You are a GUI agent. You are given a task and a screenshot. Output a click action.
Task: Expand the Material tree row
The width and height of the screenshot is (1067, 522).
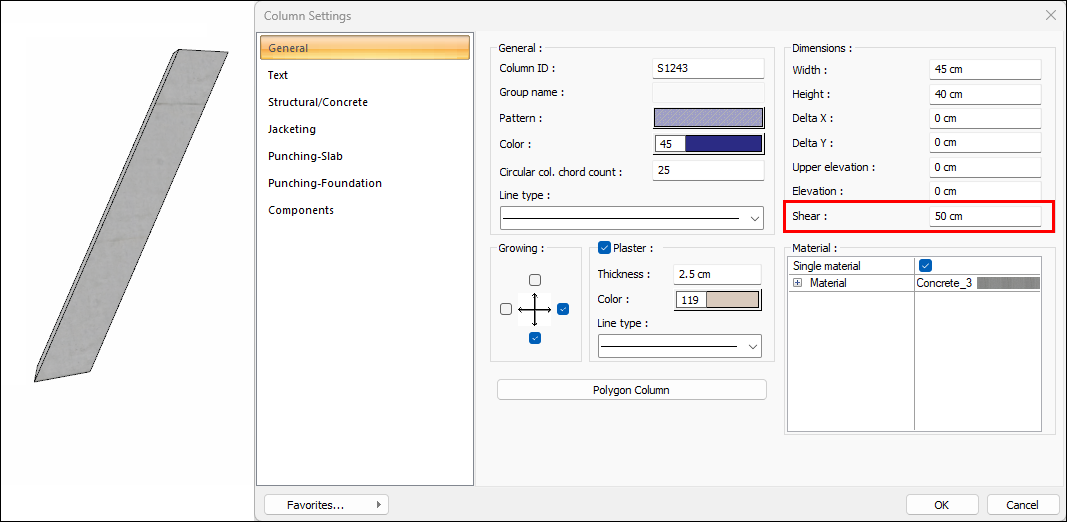[x=798, y=282]
